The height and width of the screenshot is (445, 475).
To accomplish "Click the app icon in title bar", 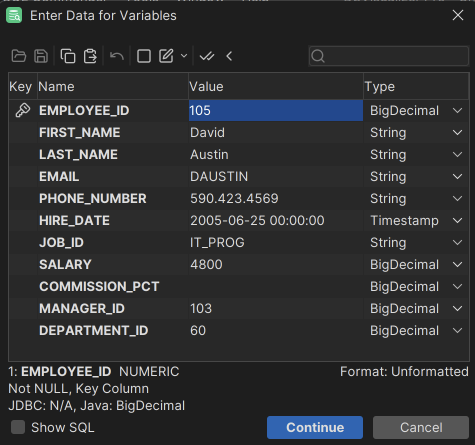I will pyautogui.click(x=14, y=15).
